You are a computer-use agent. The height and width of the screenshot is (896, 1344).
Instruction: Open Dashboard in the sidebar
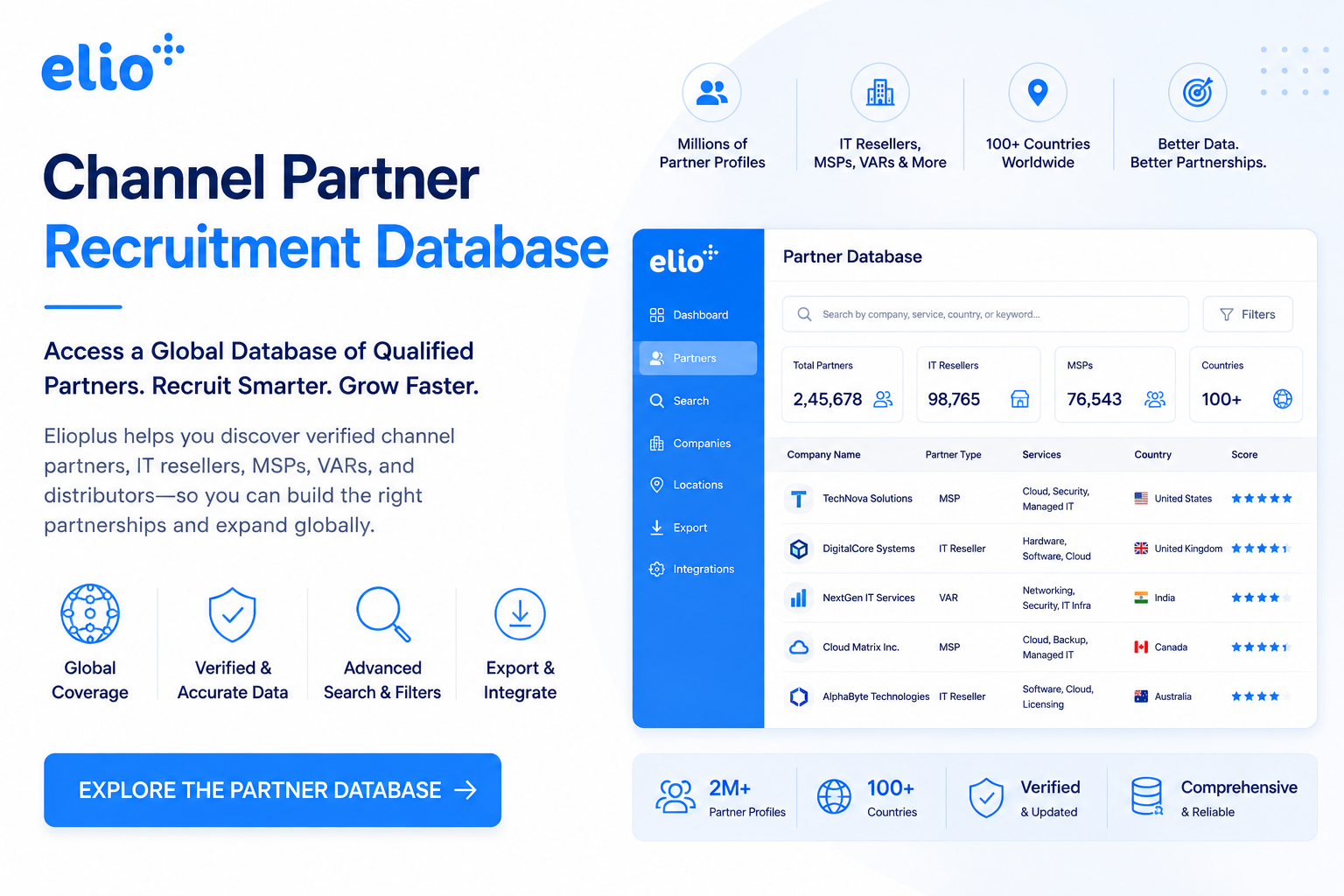[698, 315]
